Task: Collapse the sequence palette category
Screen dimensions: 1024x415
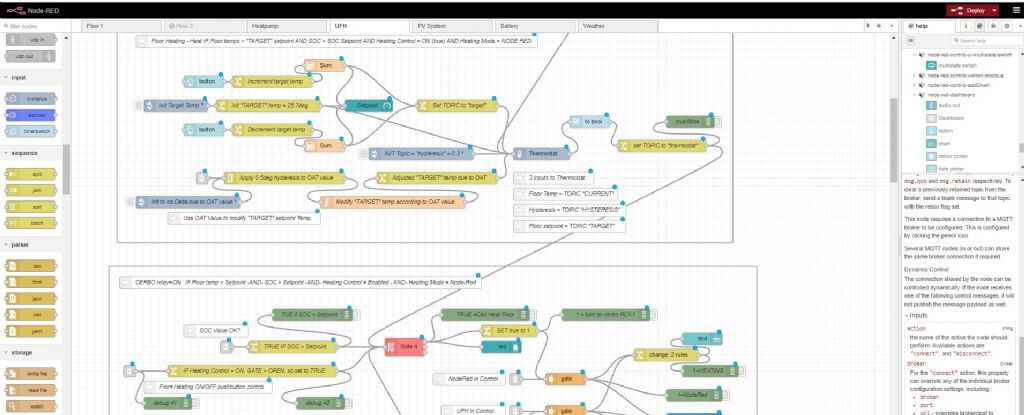Action: [6, 153]
